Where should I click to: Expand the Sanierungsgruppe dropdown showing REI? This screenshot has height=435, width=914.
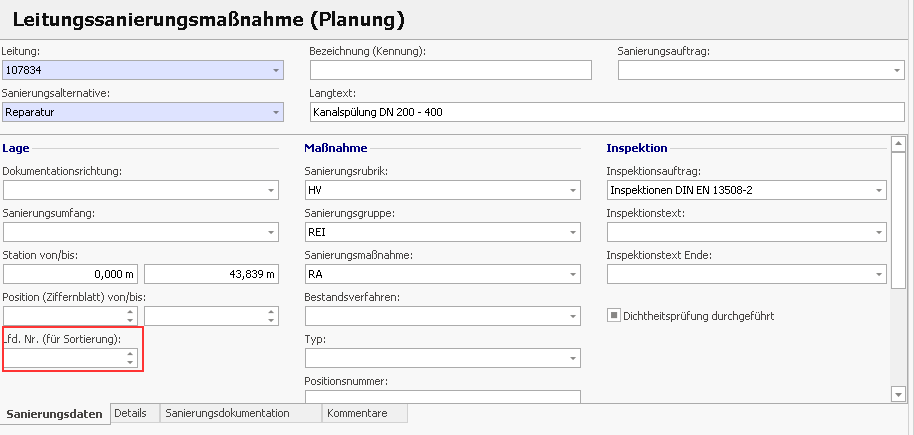572,232
